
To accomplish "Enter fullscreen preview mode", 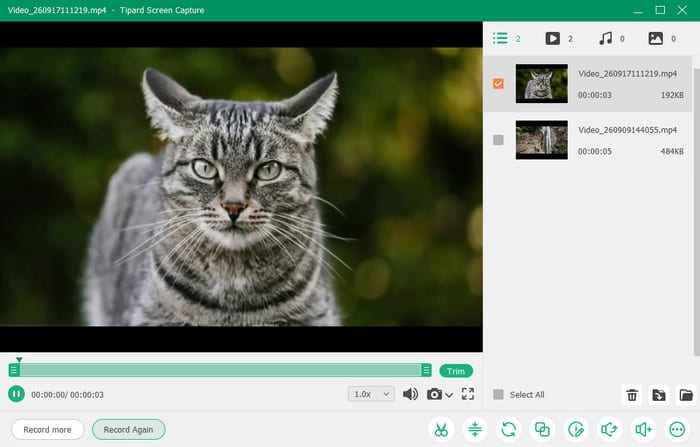I will pos(468,394).
